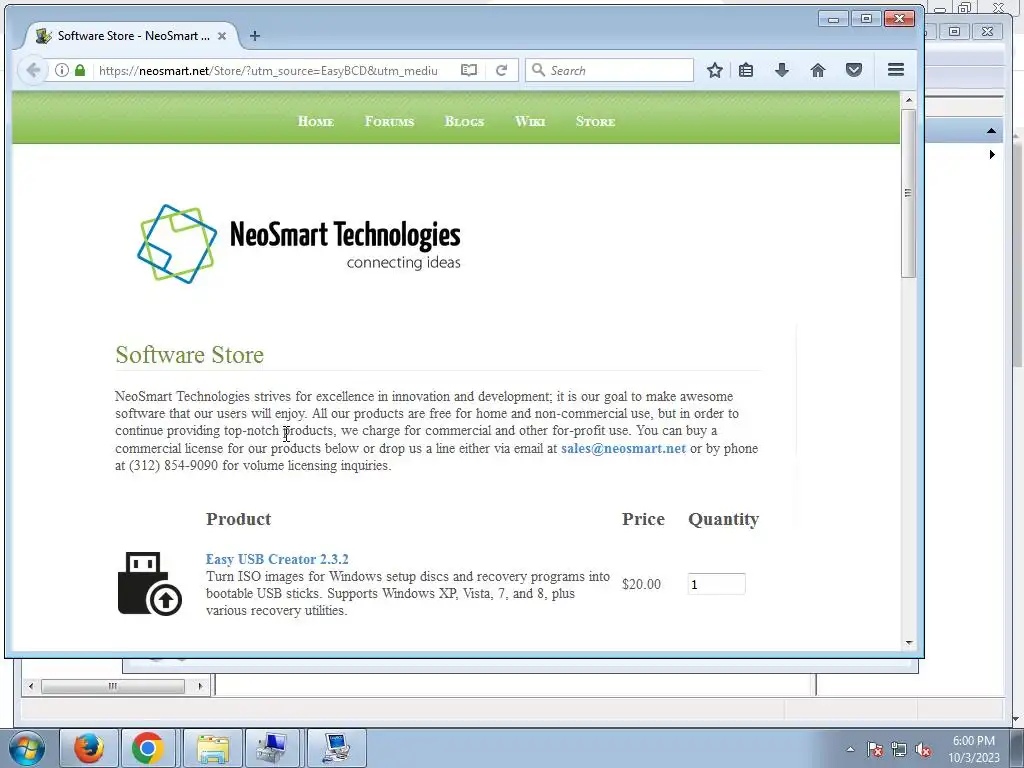
Task: Click background window horizontal scrollbar thumb
Action: pos(113,686)
